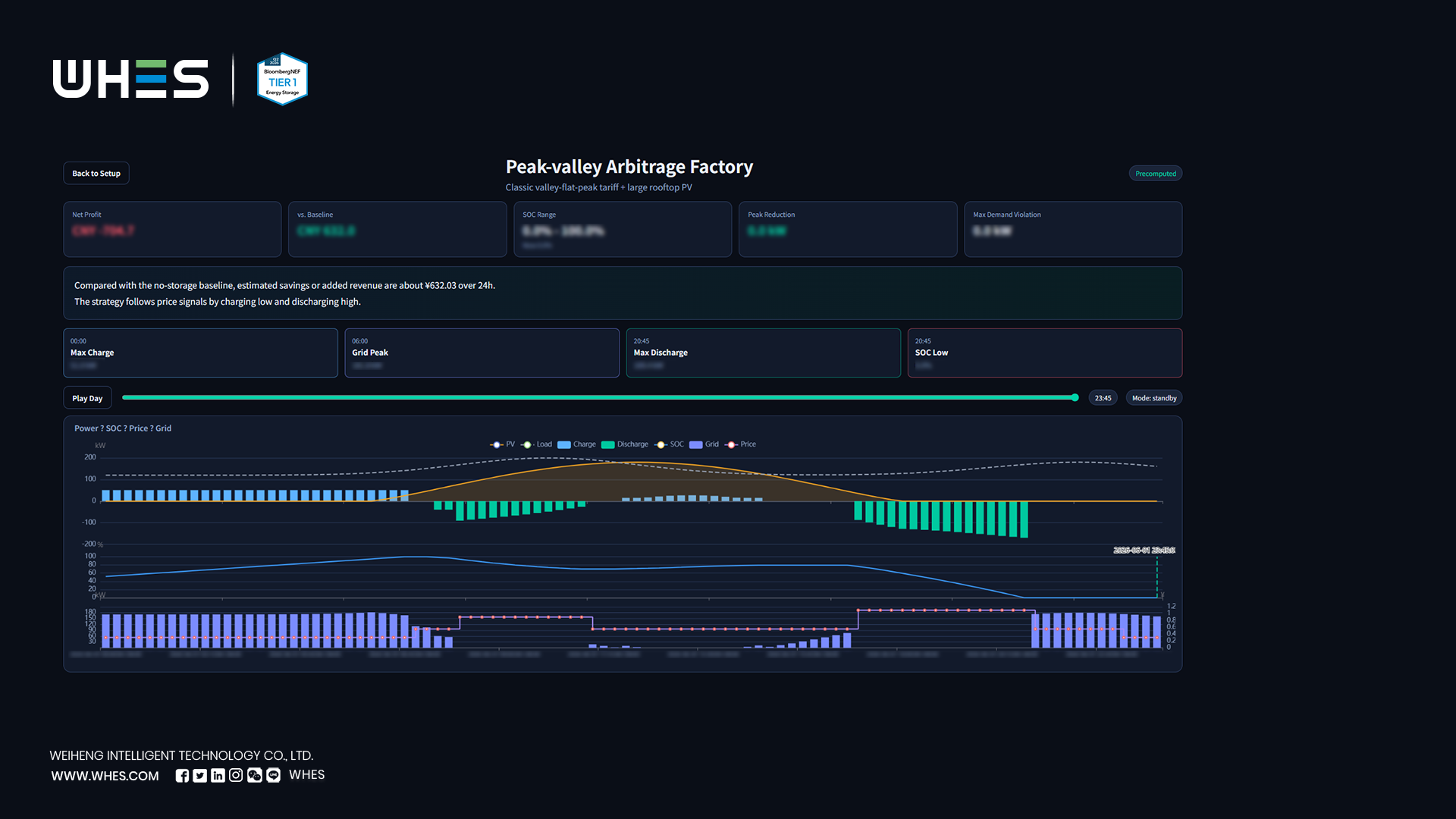
Task: Open the WWW.WHES.COM link
Action: pyautogui.click(x=105, y=776)
